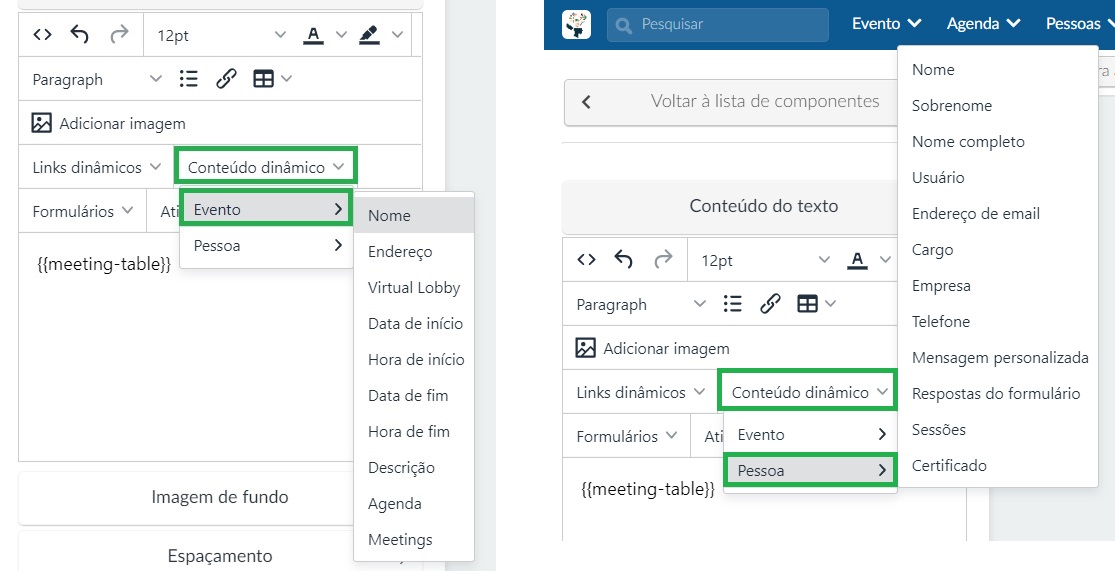Screen dimensions: 1115x571
Task: Click bullet list icon in right editor
Action: tap(732, 304)
